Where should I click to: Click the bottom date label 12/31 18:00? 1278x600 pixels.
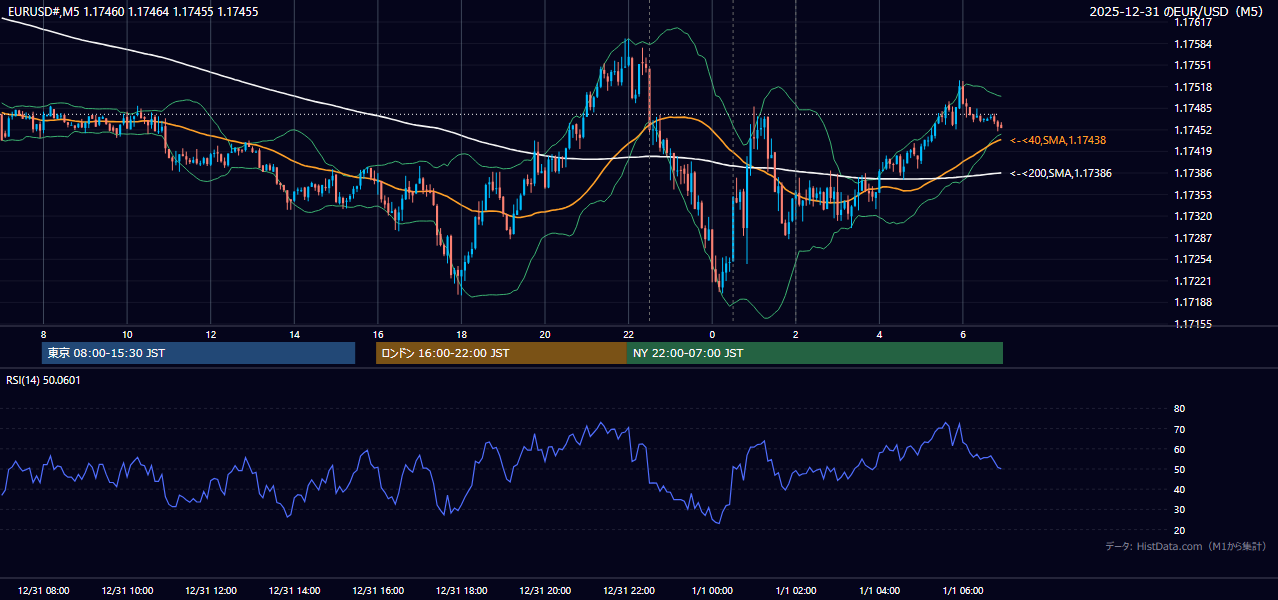click(x=461, y=591)
